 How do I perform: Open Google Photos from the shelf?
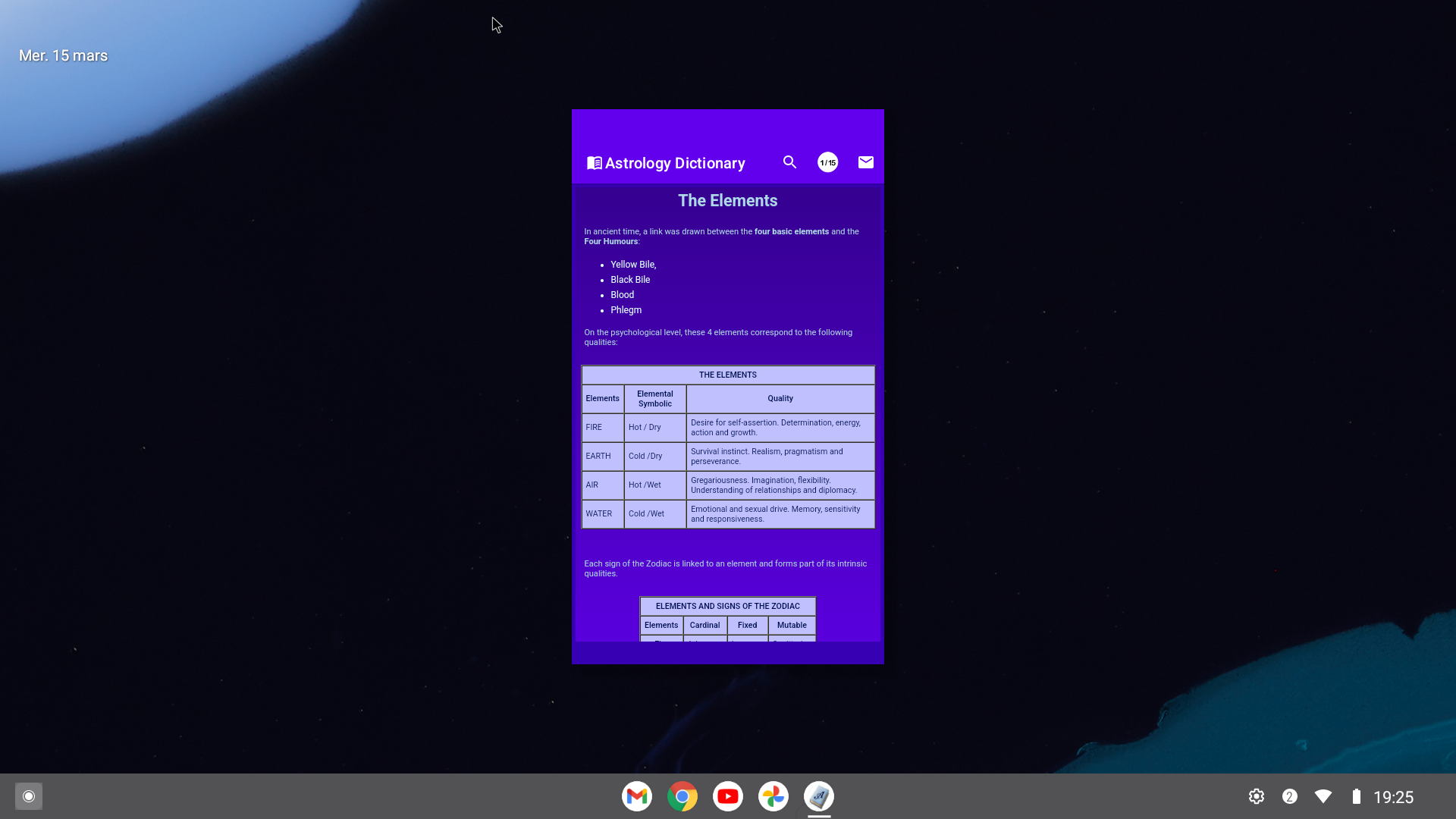(x=773, y=796)
